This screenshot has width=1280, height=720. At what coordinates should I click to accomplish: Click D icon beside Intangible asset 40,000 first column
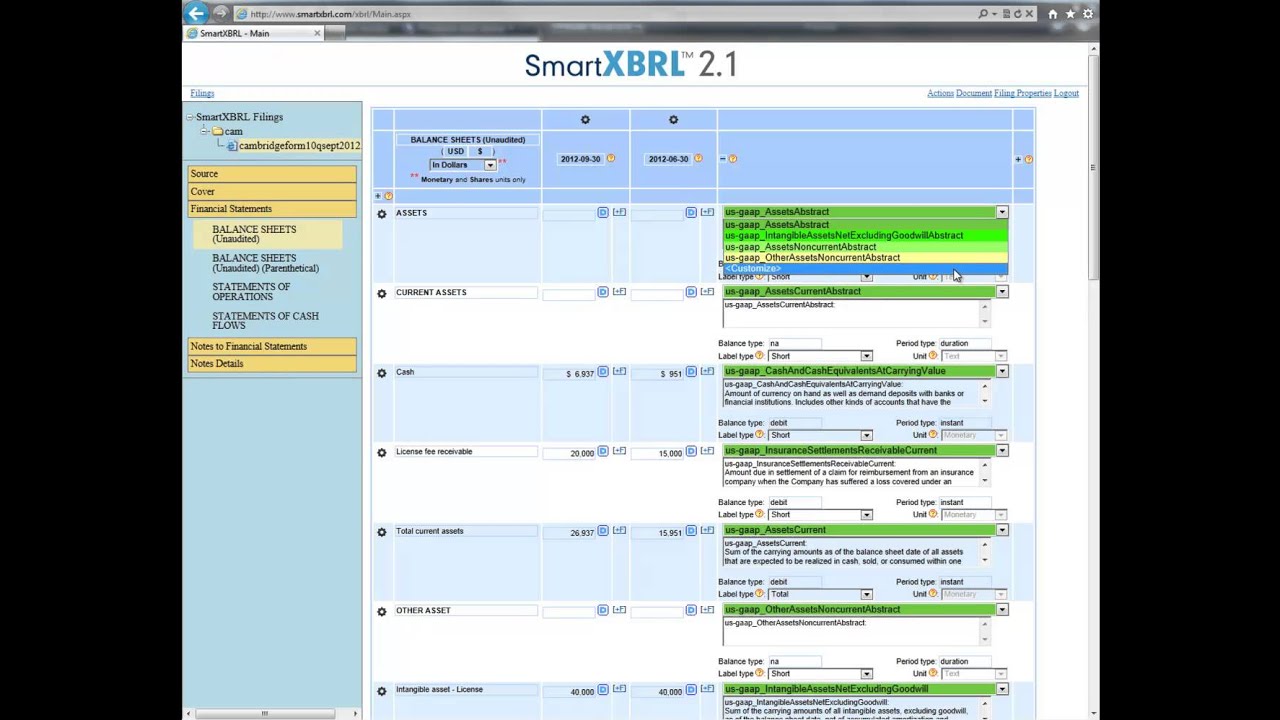602,690
